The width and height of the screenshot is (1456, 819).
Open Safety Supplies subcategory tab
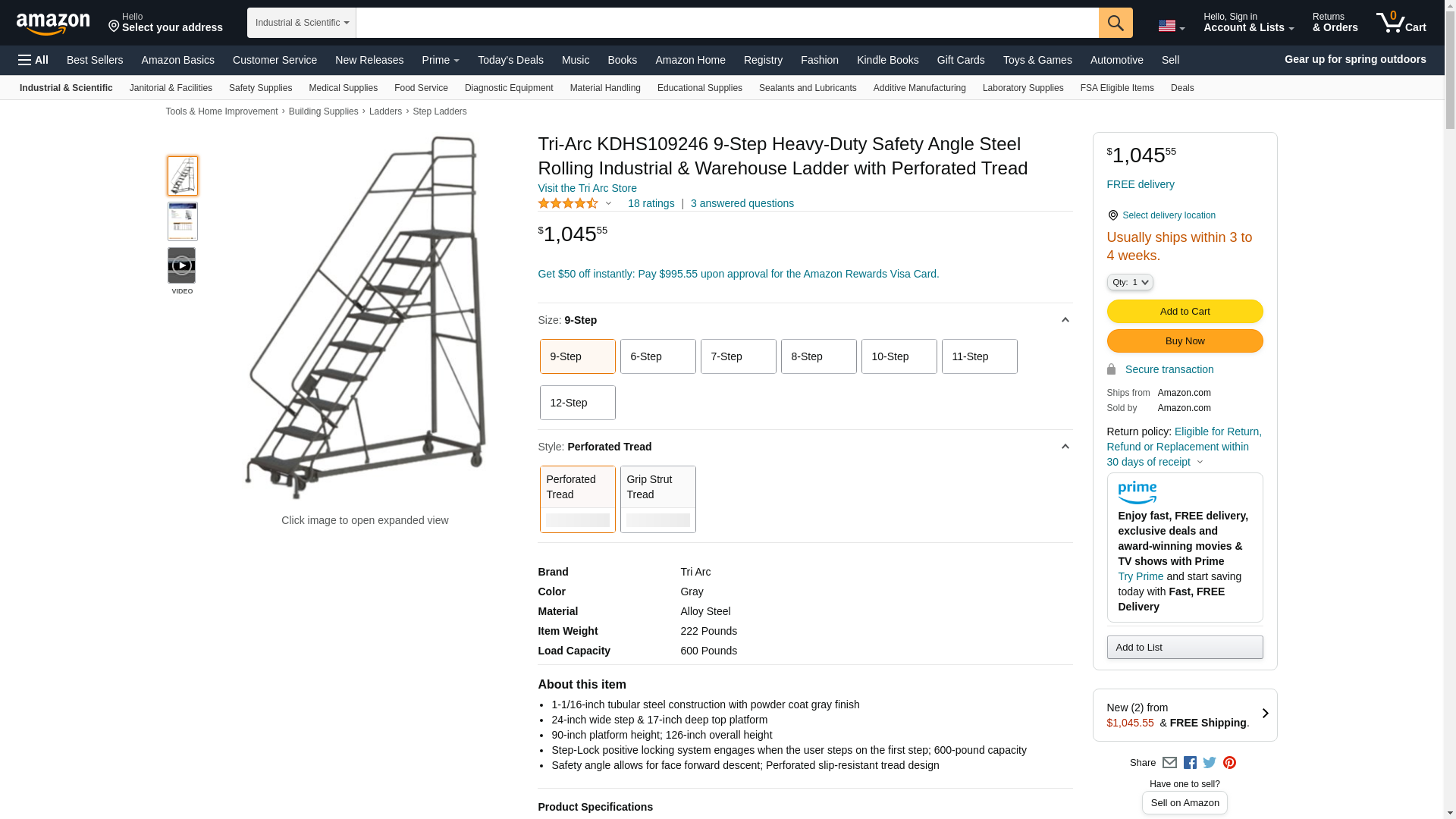pos(260,88)
